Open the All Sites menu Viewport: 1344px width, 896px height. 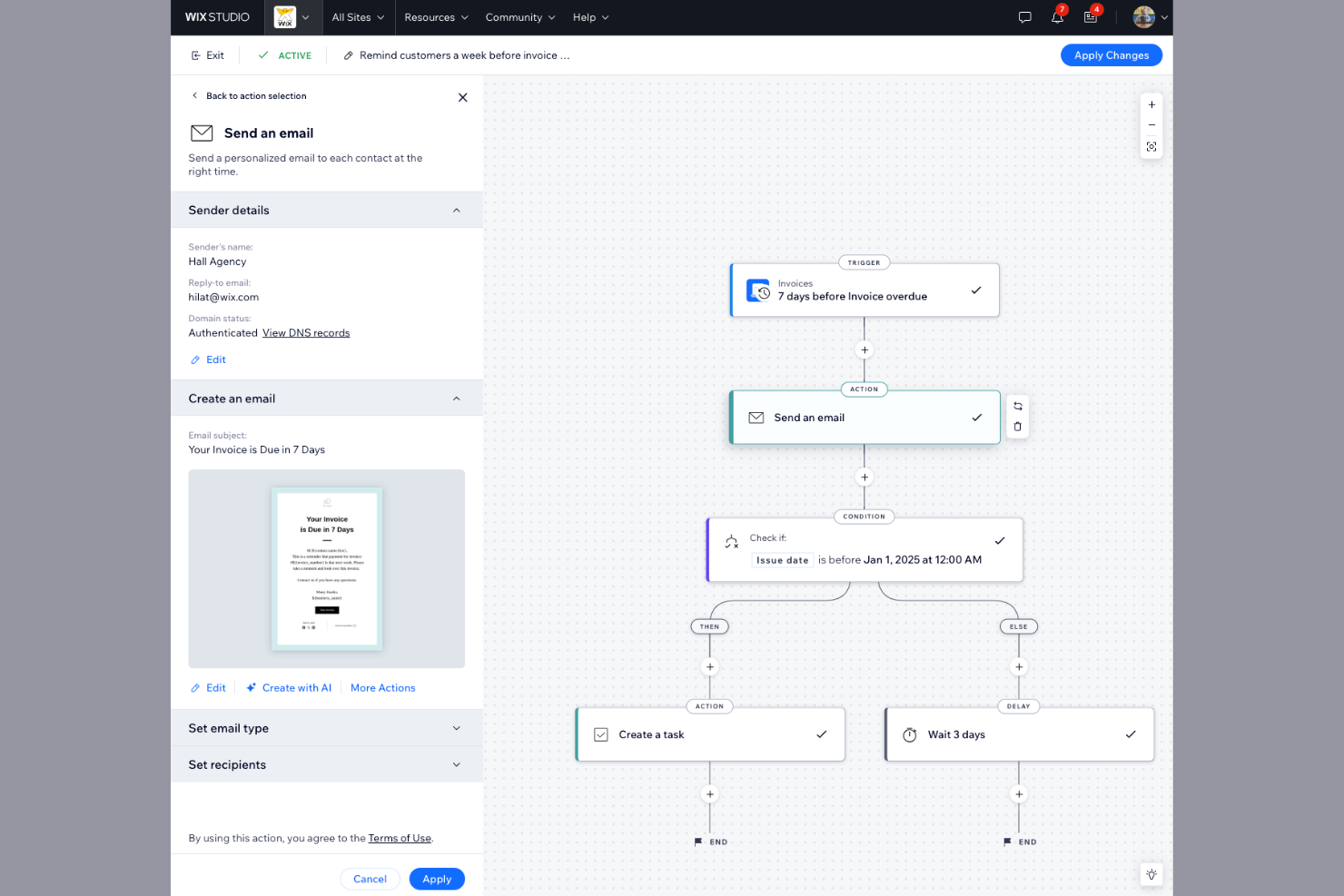358,17
